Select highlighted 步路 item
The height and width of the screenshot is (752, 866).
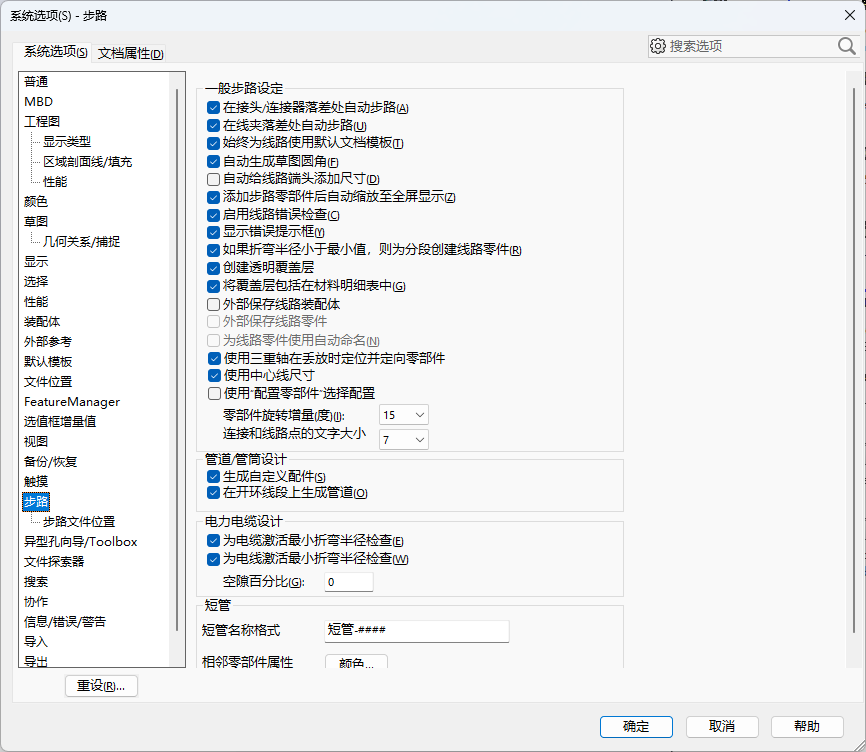coord(36,501)
